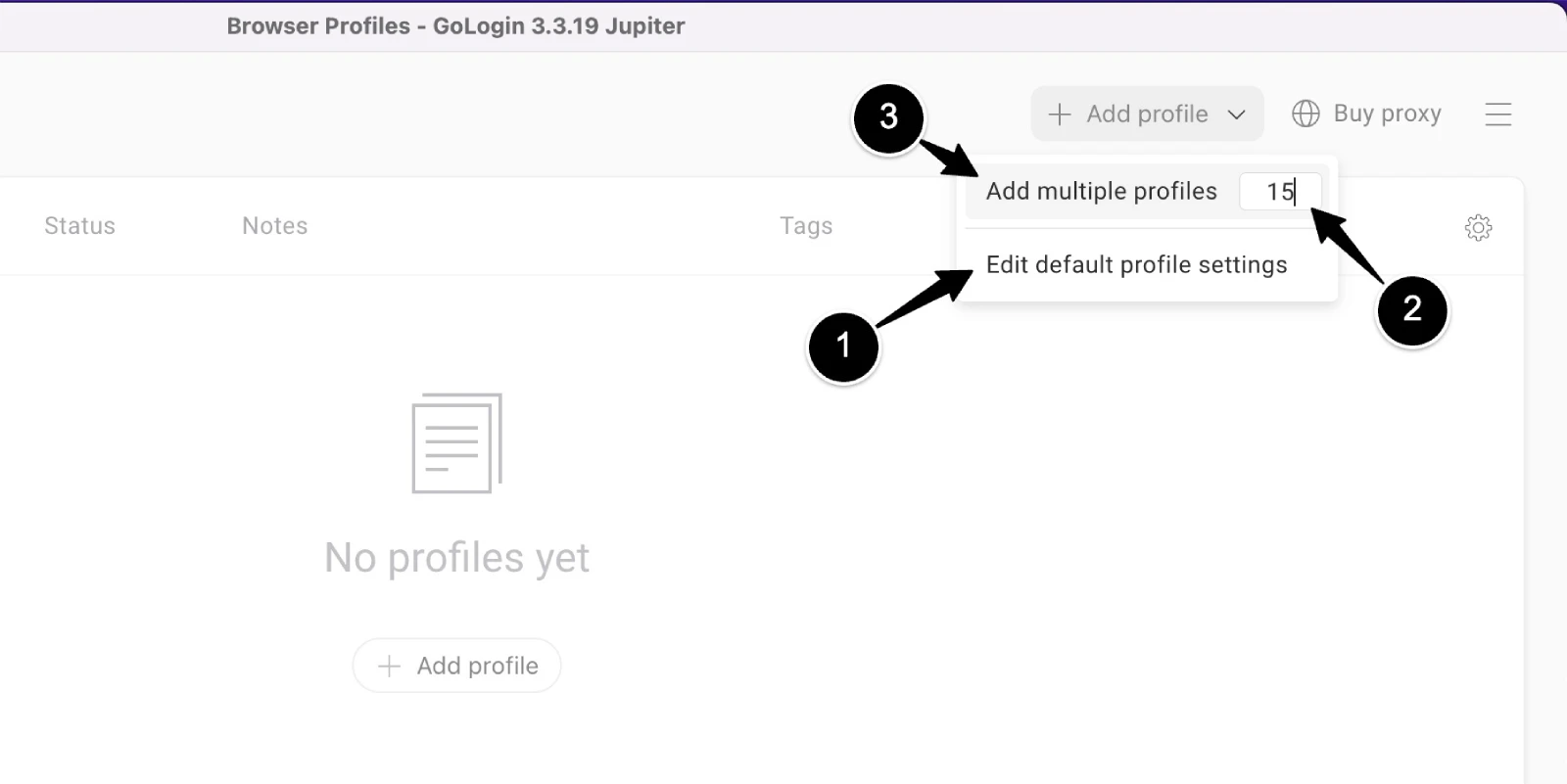Click the Notes column header
This screenshot has width=1567, height=784.
click(274, 225)
